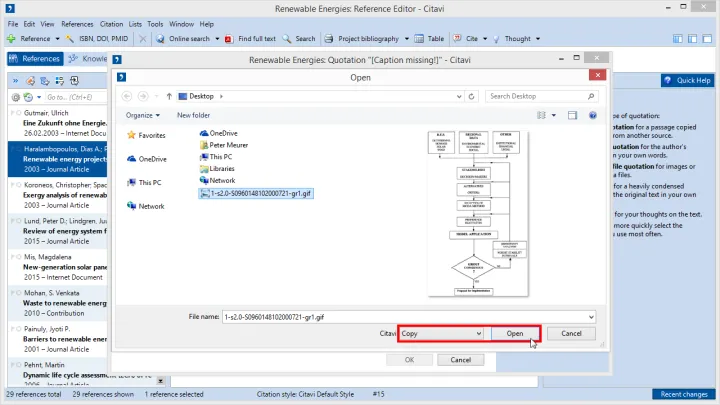
Task: Open Favorites in the navigation pane
Action: pyautogui.click(x=146, y=135)
